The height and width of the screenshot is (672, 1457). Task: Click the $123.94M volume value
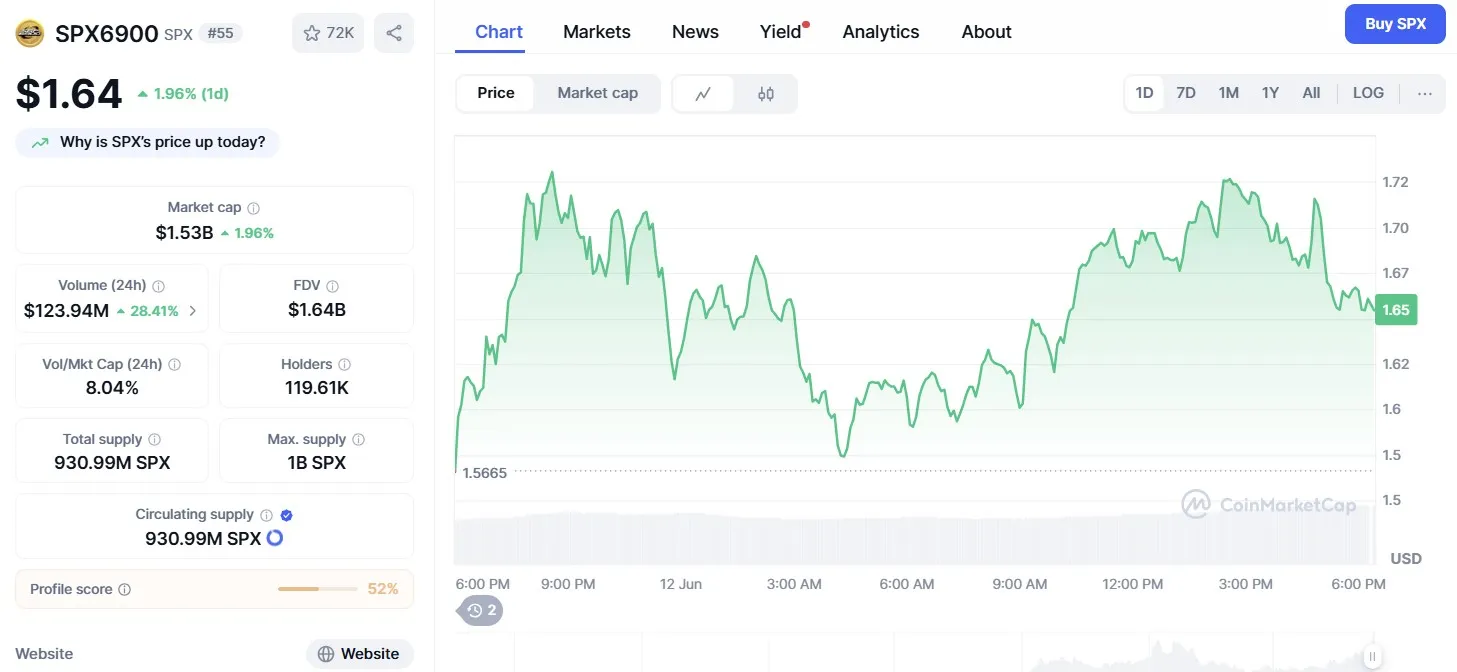tap(66, 311)
